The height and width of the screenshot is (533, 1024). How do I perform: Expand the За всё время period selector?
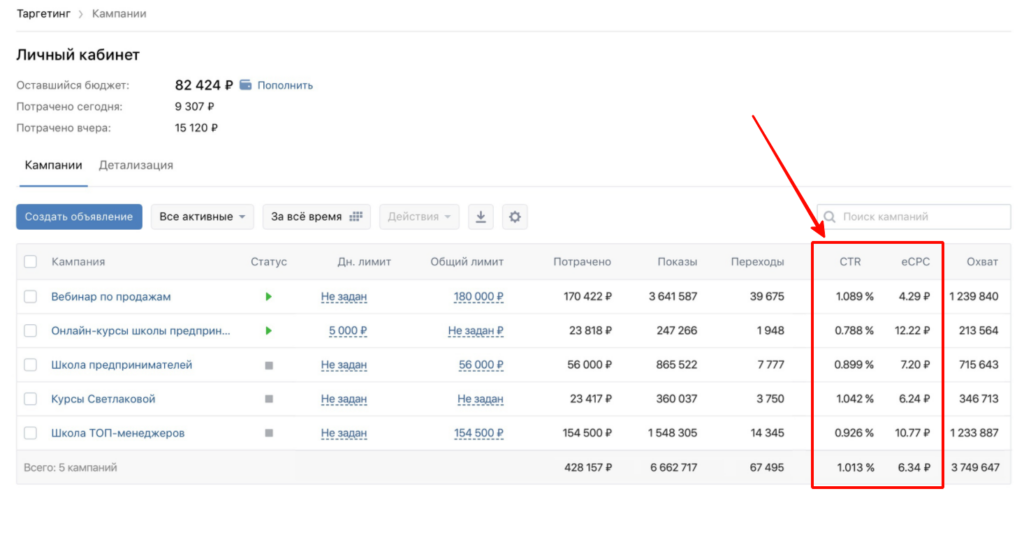[316, 217]
